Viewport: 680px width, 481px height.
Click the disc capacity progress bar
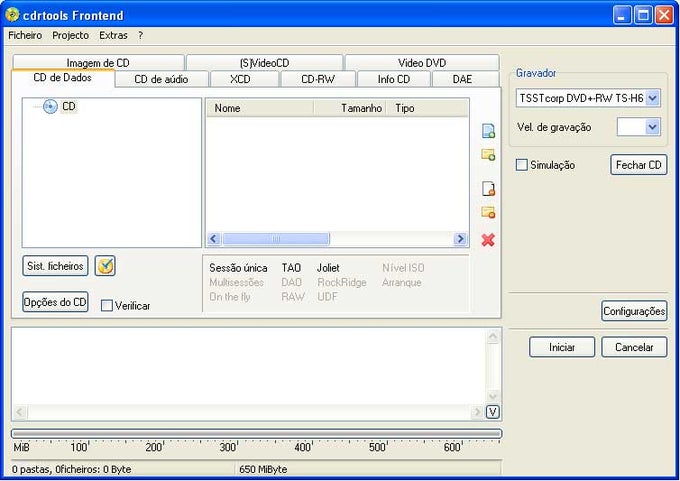point(257,433)
